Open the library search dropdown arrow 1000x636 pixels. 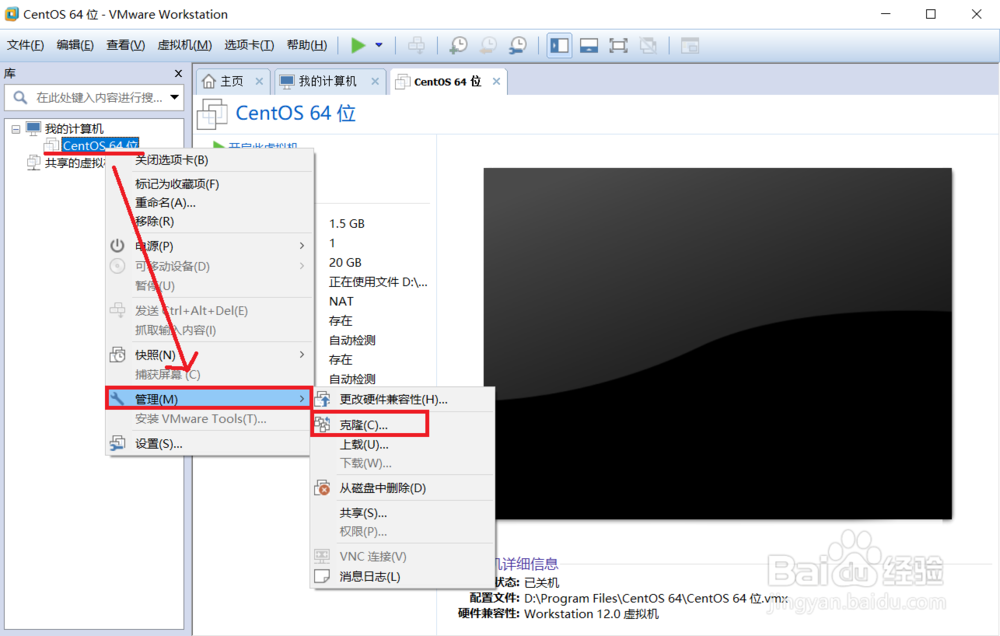click(x=175, y=98)
